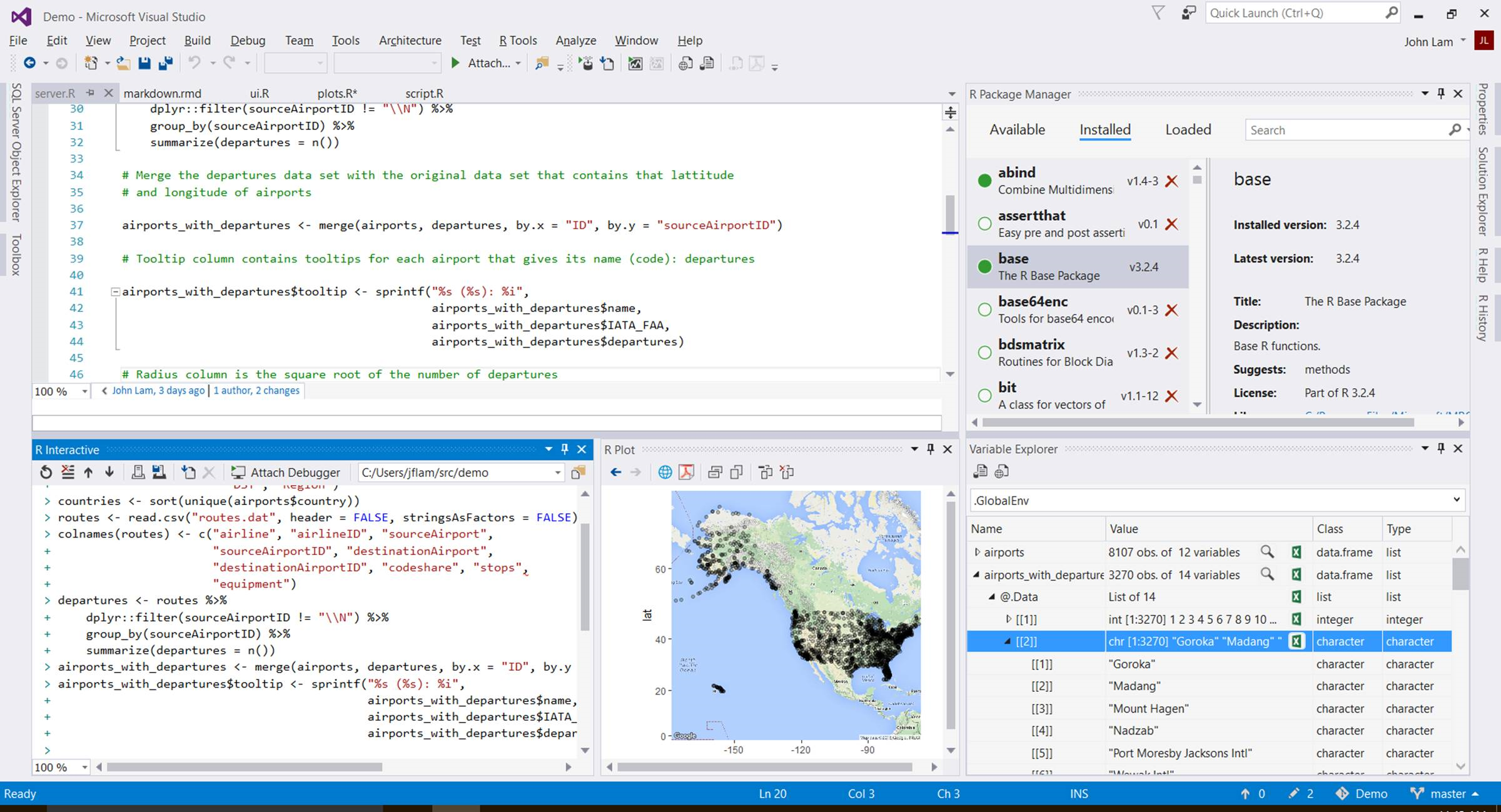The width and height of the screenshot is (1501, 812).
Task: Export airports_with_departures to Excel icon
Action: (x=1296, y=574)
